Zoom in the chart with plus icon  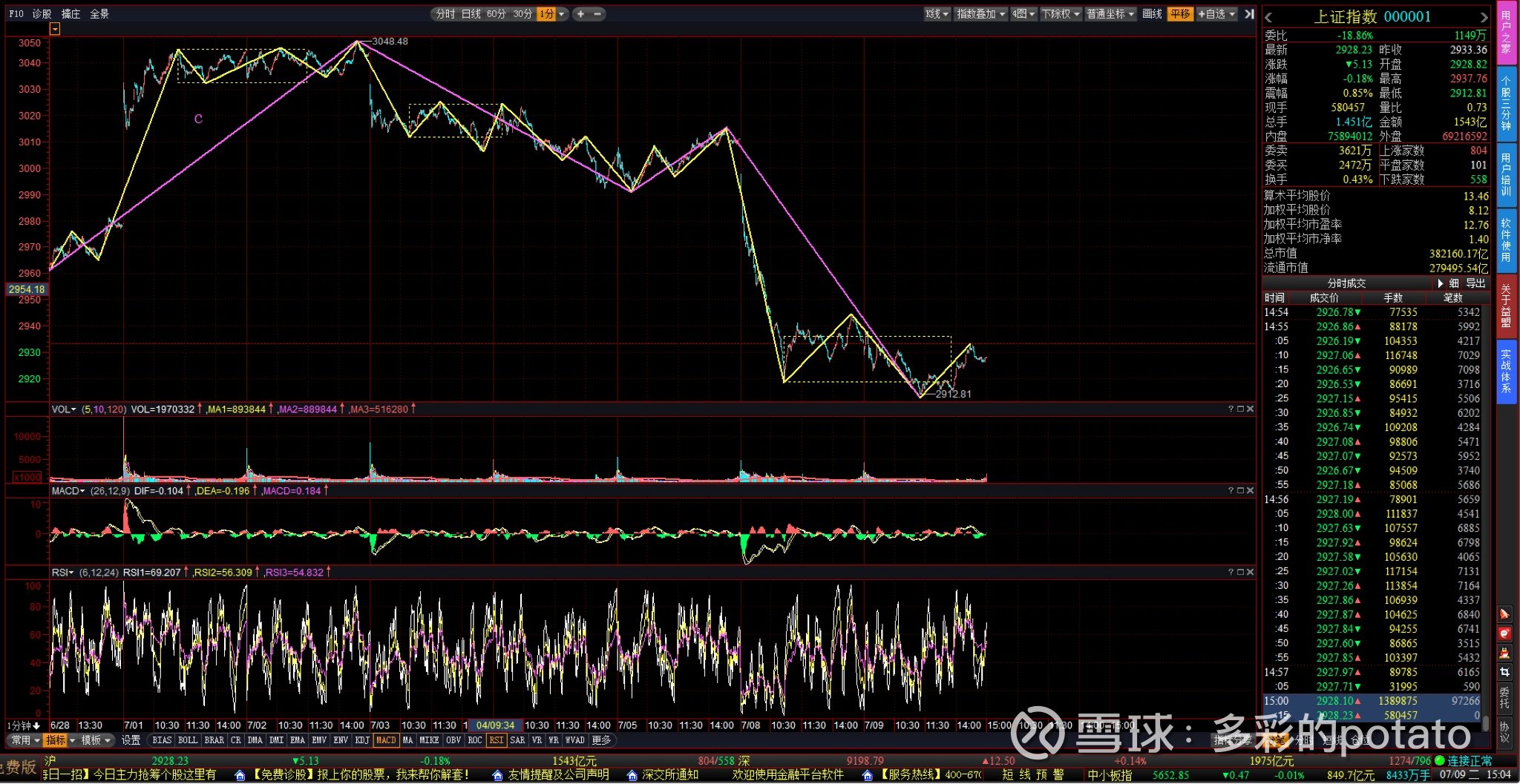coord(581,14)
